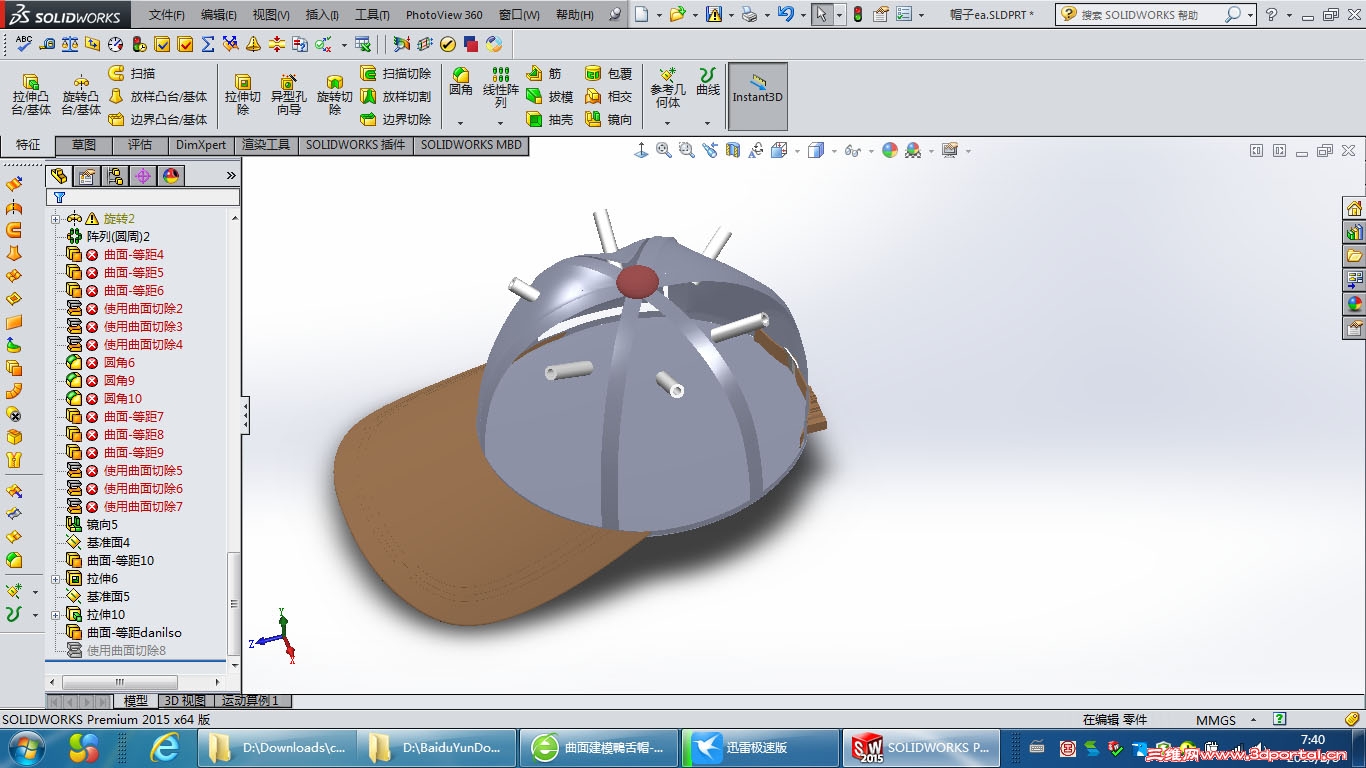
Task: Open the 插入(I) menu
Action: tap(322, 15)
